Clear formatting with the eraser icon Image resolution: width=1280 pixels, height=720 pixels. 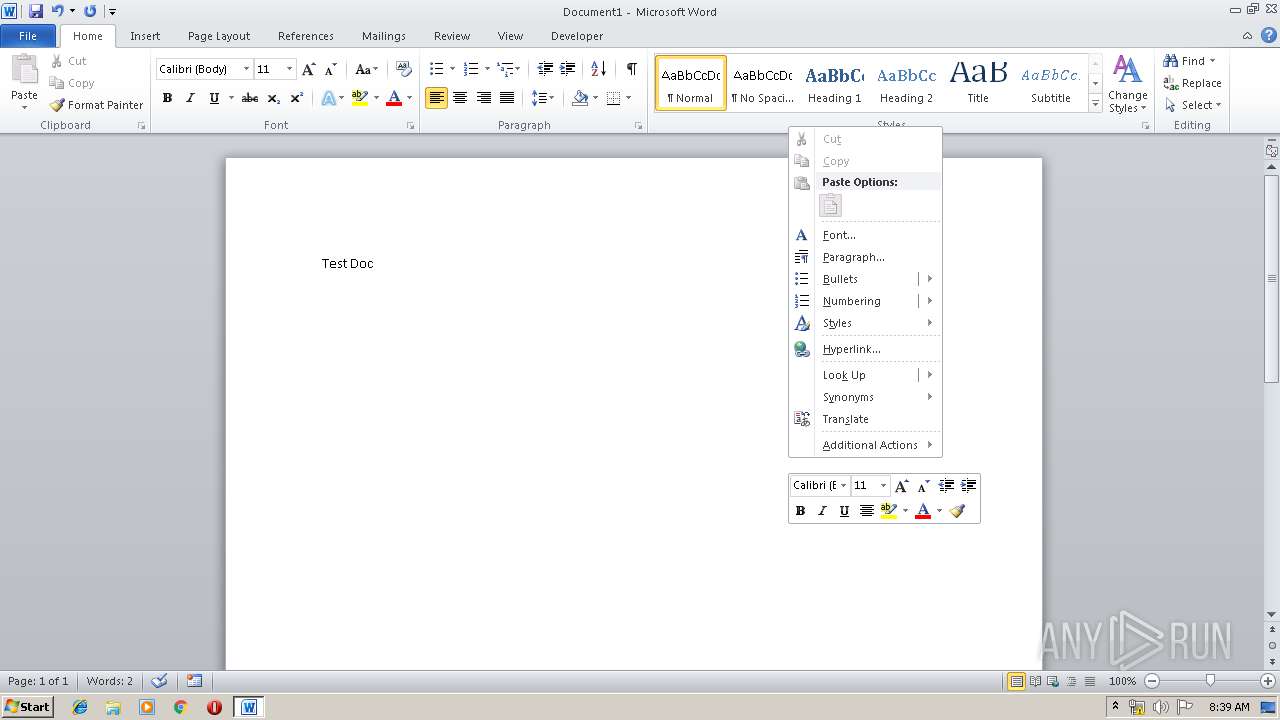pos(404,69)
